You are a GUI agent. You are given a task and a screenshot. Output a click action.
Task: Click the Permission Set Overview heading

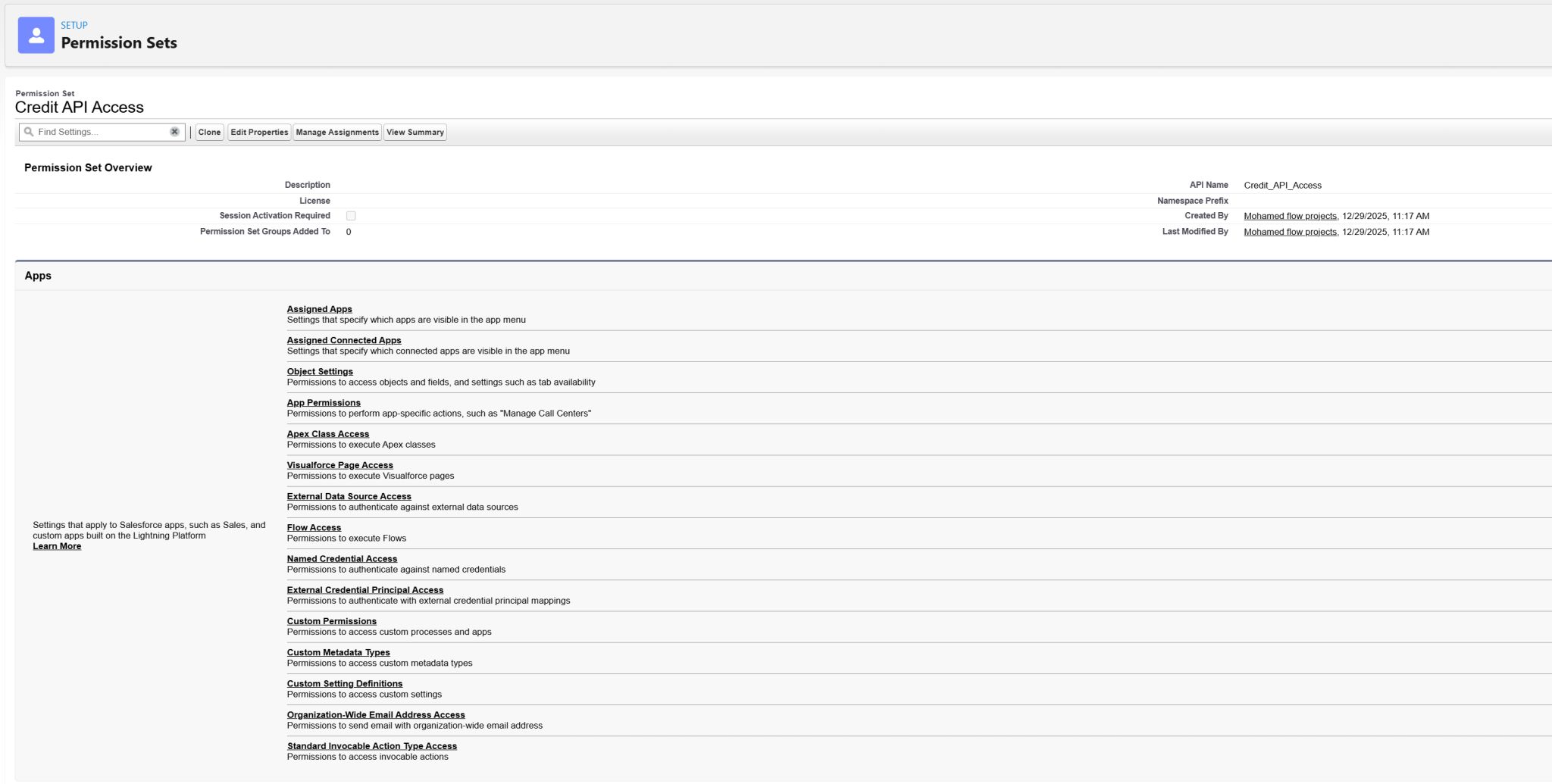pos(88,167)
